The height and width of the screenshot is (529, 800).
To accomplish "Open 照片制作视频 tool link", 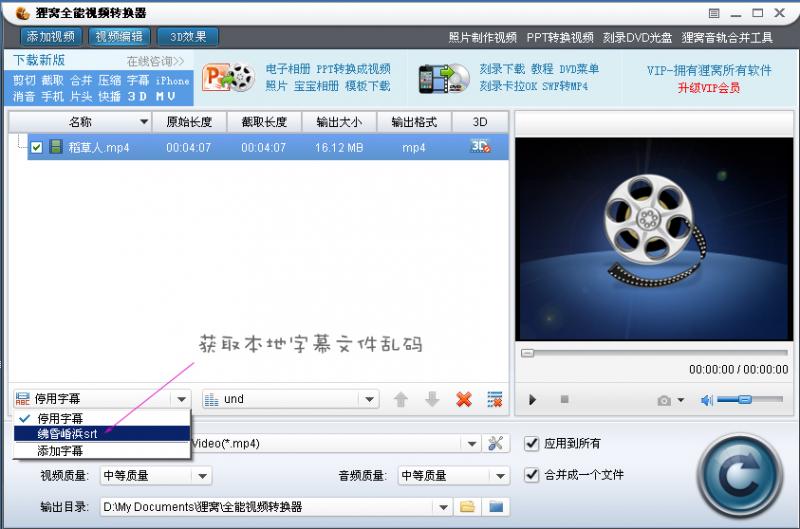I will point(483,38).
